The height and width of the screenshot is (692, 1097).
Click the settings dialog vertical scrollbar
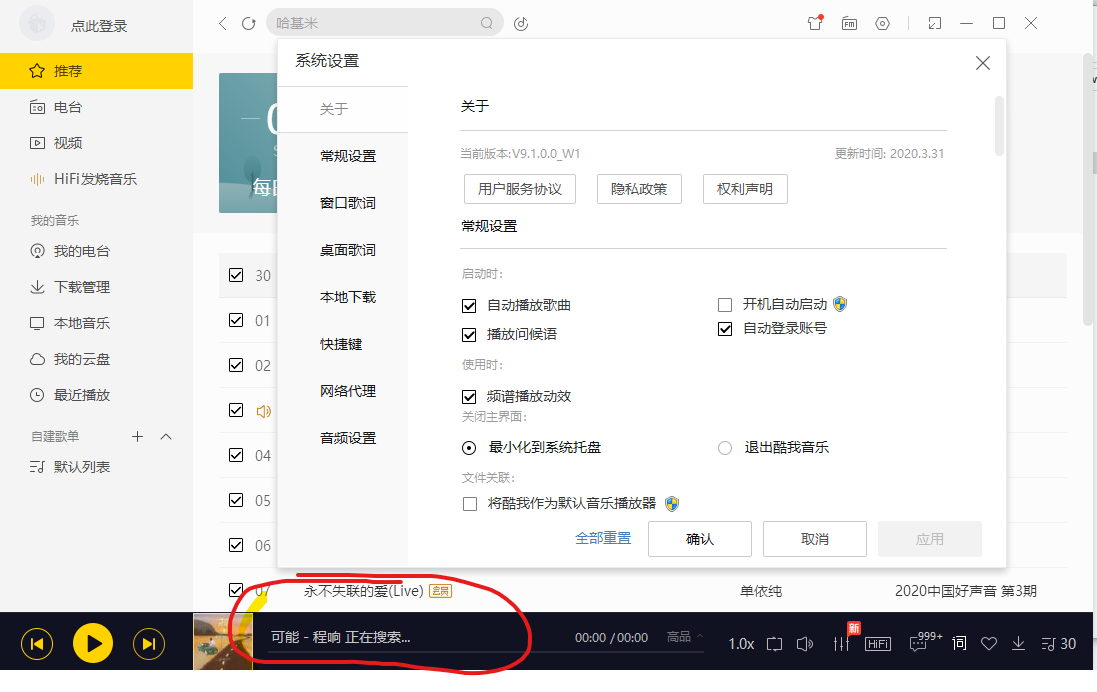point(999,126)
